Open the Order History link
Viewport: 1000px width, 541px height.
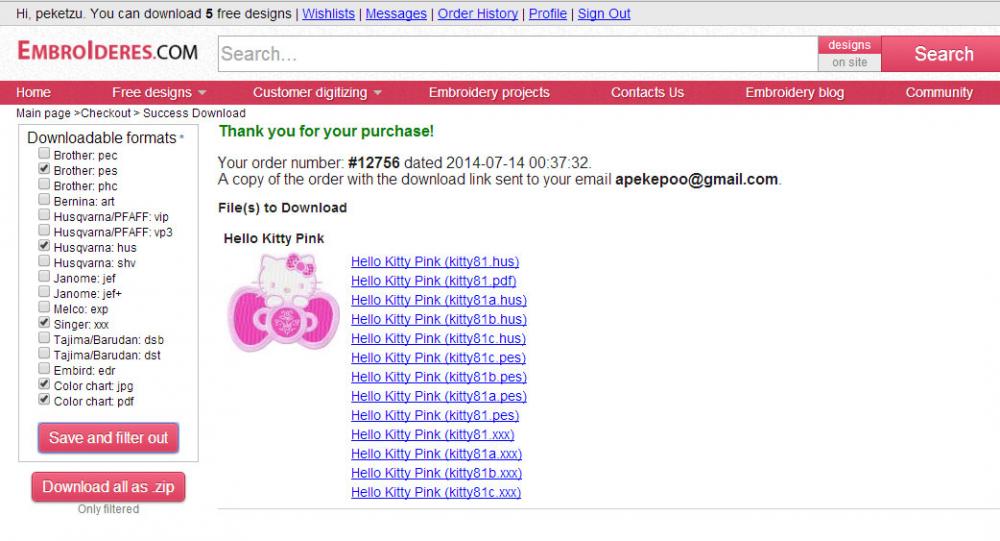pos(477,14)
